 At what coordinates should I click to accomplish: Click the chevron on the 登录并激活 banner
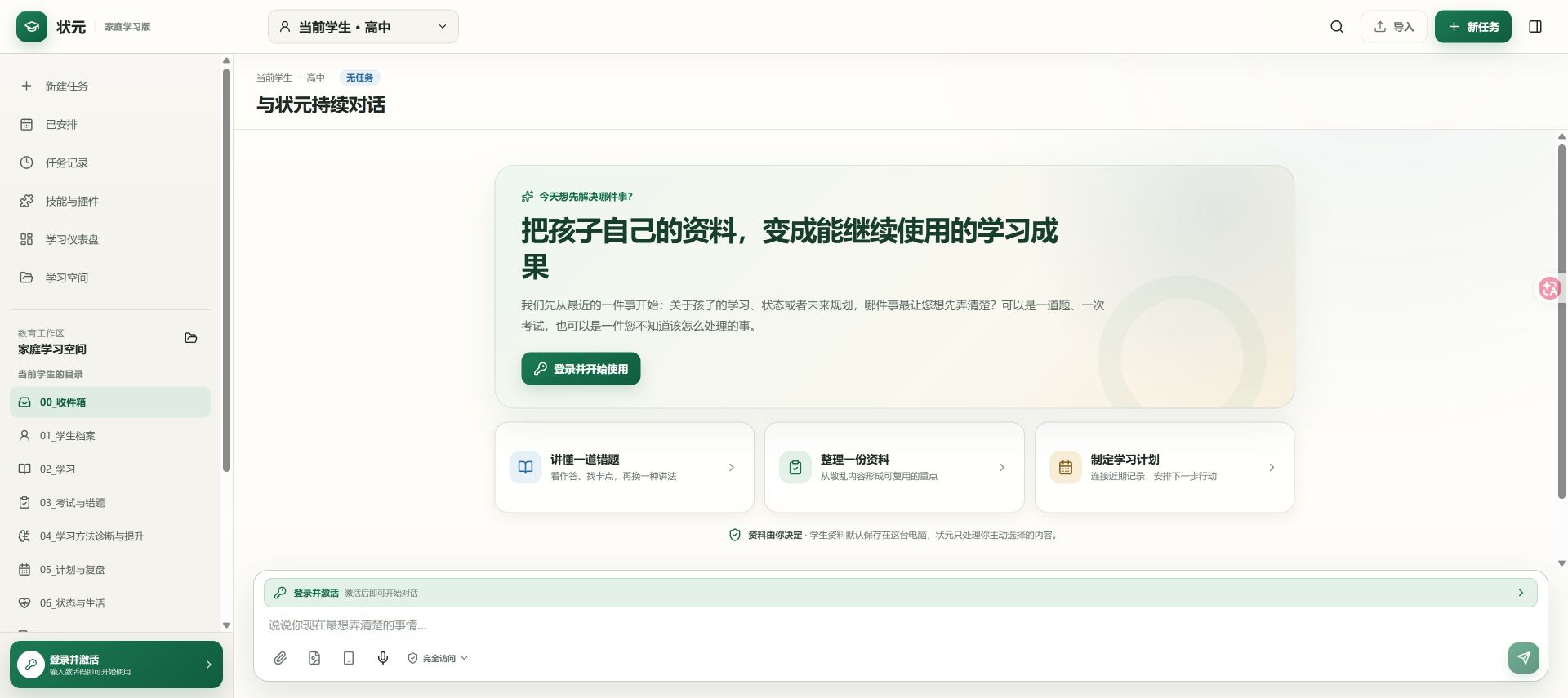click(x=1521, y=593)
